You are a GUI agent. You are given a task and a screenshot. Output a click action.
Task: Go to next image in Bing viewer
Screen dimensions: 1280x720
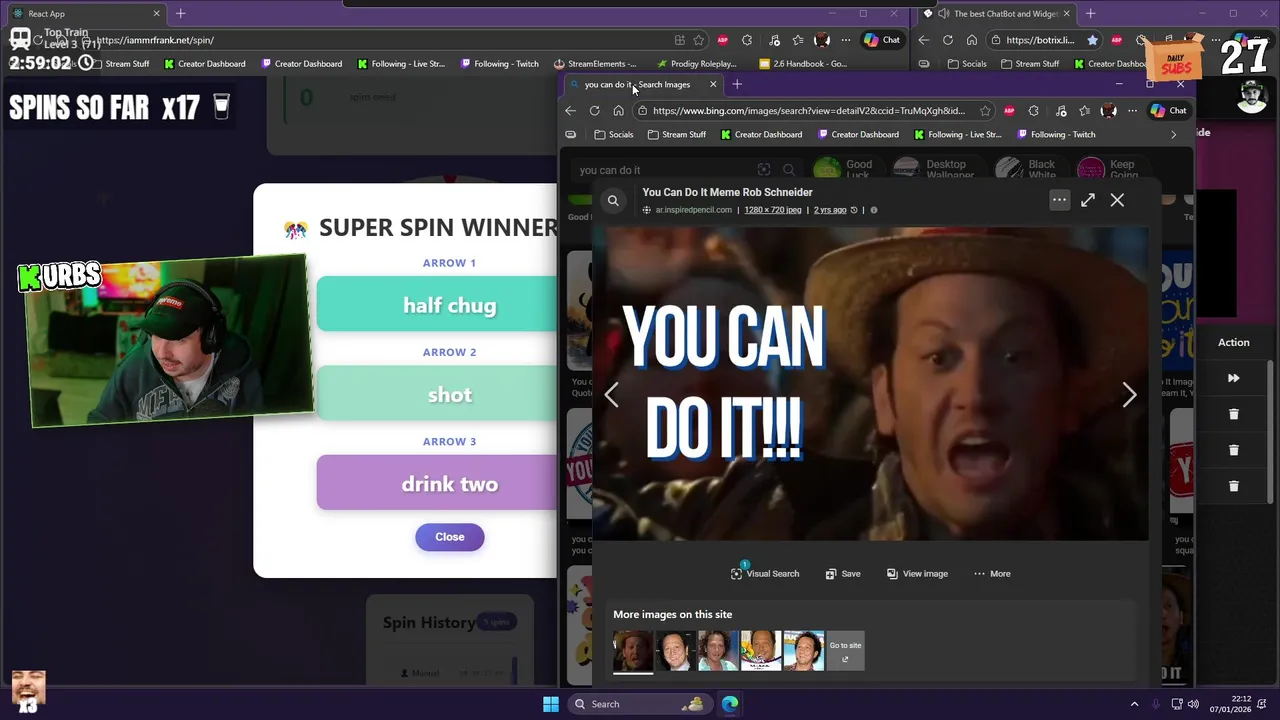click(1129, 395)
